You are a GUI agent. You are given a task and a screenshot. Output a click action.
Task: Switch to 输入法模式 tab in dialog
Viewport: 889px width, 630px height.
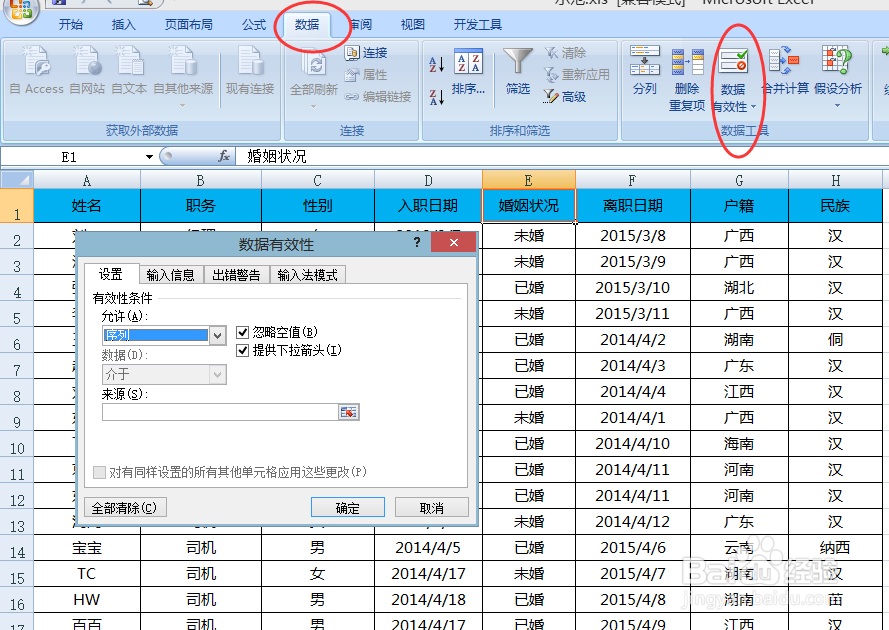(x=308, y=275)
